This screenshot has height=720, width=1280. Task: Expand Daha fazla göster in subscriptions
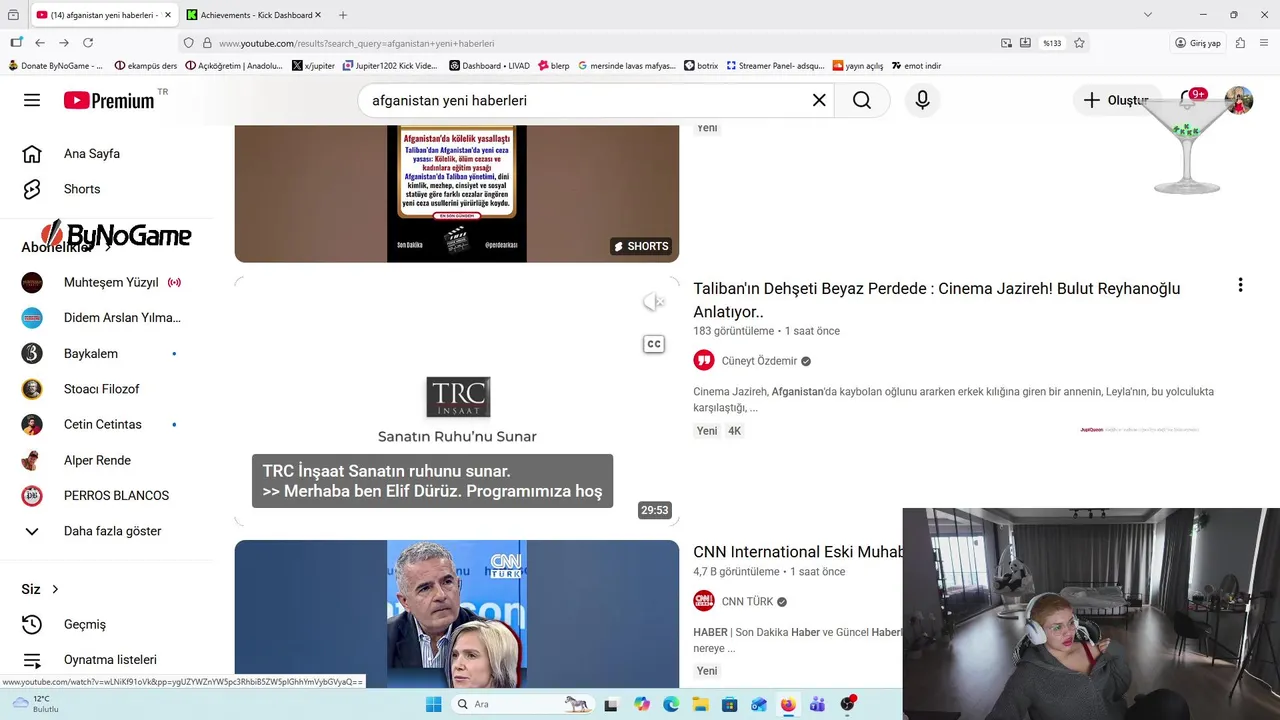pos(111,531)
